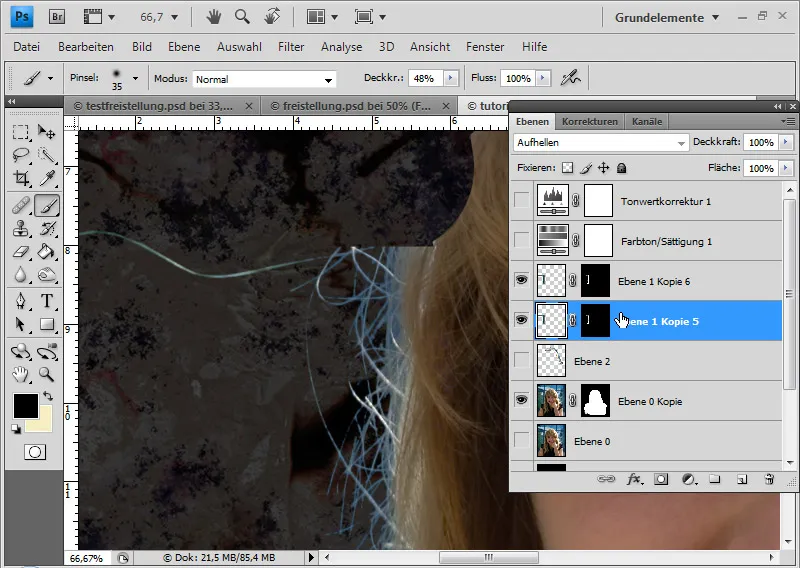Select the Path Selection tool
The image size is (800, 568).
(20, 324)
